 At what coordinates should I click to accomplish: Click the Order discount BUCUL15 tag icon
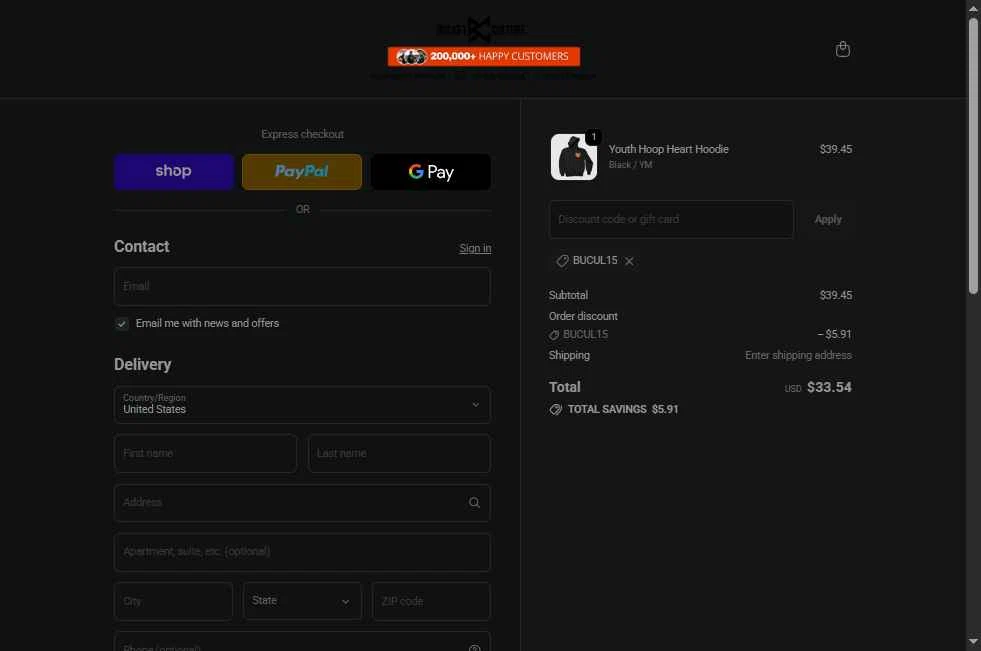coord(554,335)
